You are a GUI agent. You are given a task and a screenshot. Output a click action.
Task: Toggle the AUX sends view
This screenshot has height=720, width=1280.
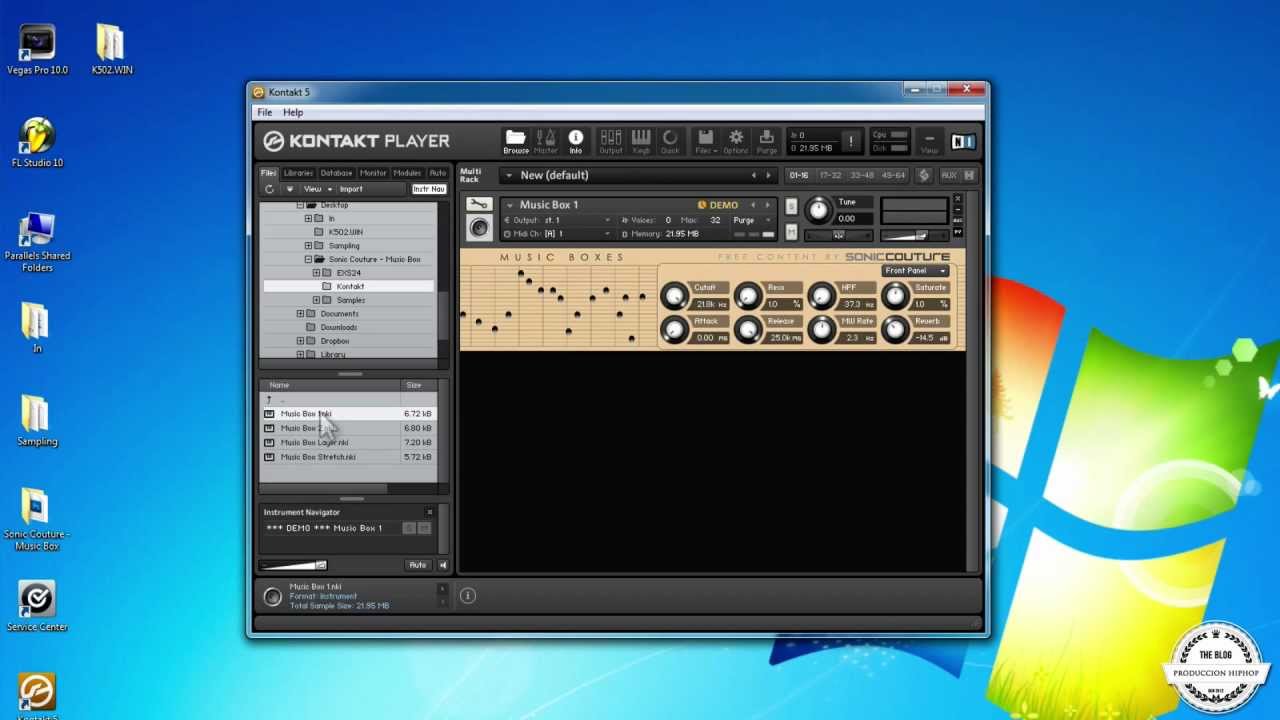tap(949, 175)
